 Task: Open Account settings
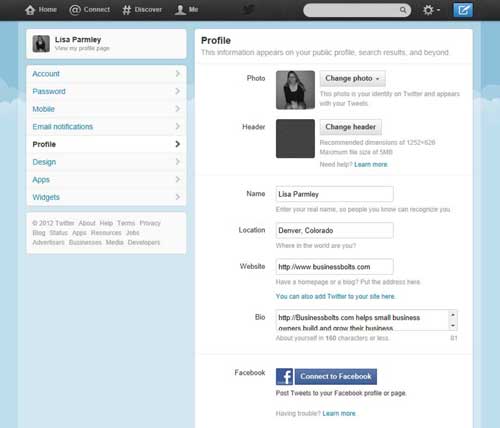(106, 74)
